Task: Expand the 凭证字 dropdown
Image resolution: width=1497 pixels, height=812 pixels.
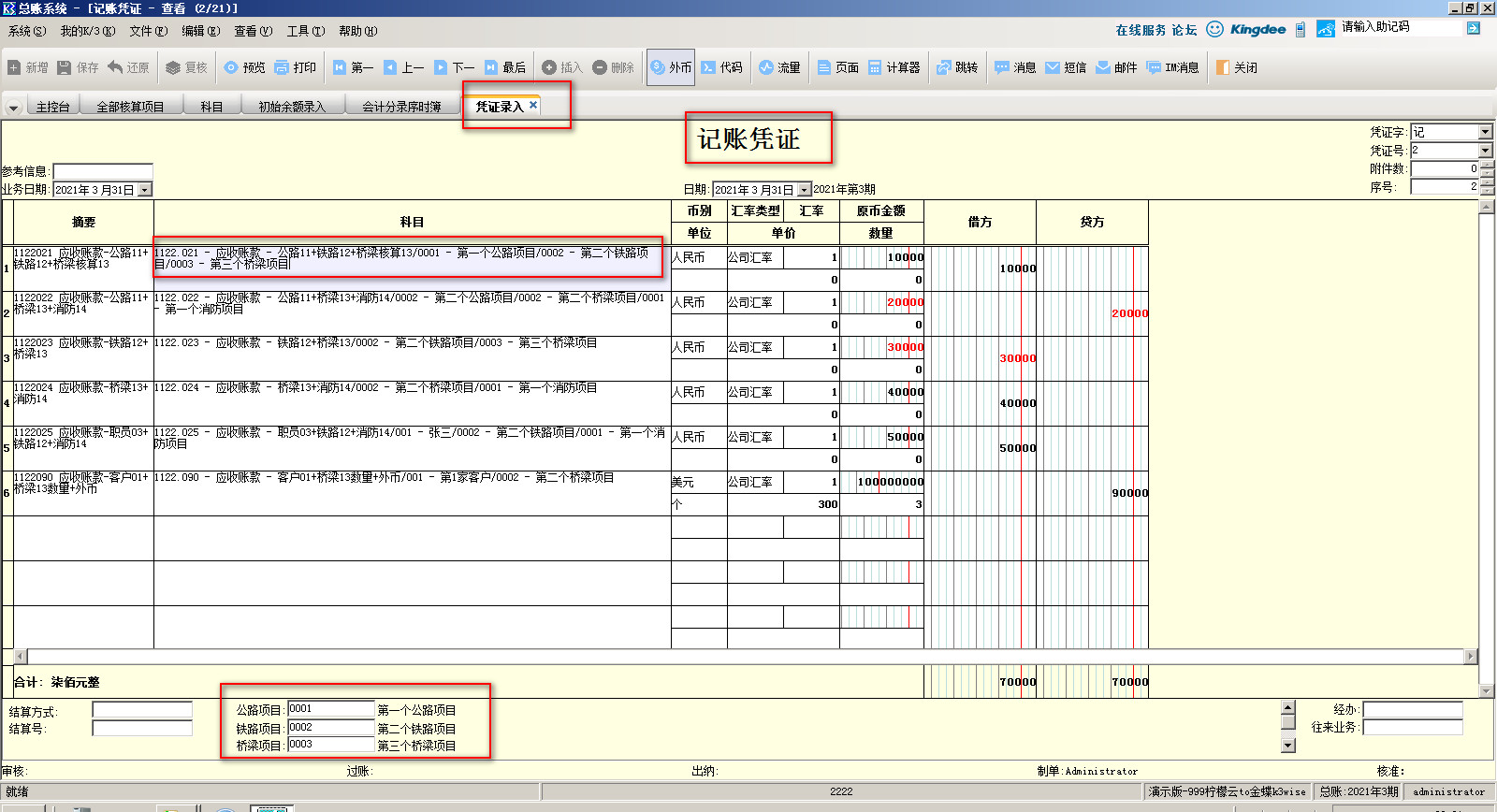Action: point(1485,132)
